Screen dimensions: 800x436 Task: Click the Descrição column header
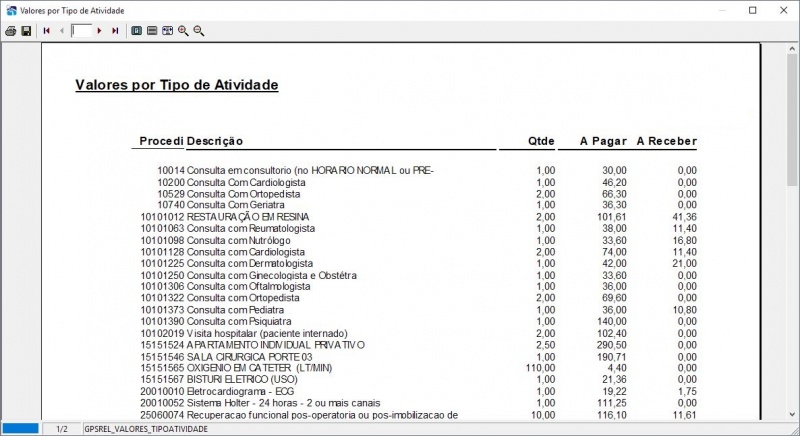point(215,141)
